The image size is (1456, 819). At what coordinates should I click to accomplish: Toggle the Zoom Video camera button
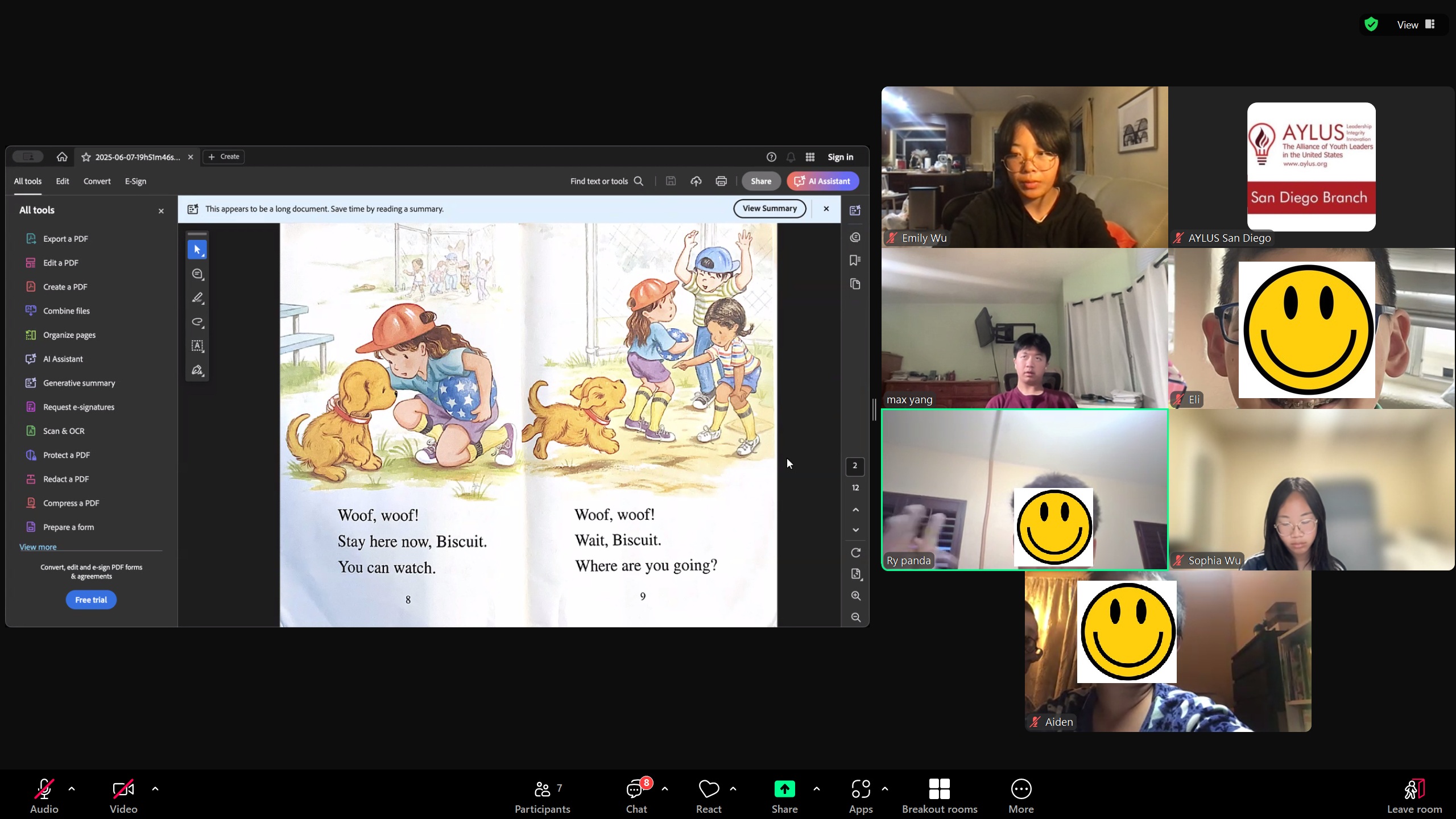click(x=123, y=796)
